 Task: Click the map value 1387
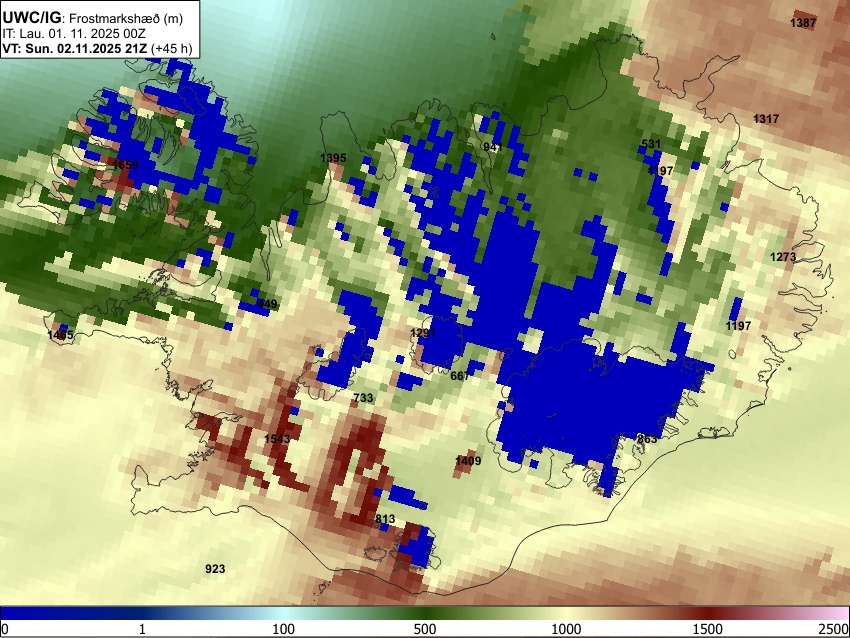(x=803, y=23)
